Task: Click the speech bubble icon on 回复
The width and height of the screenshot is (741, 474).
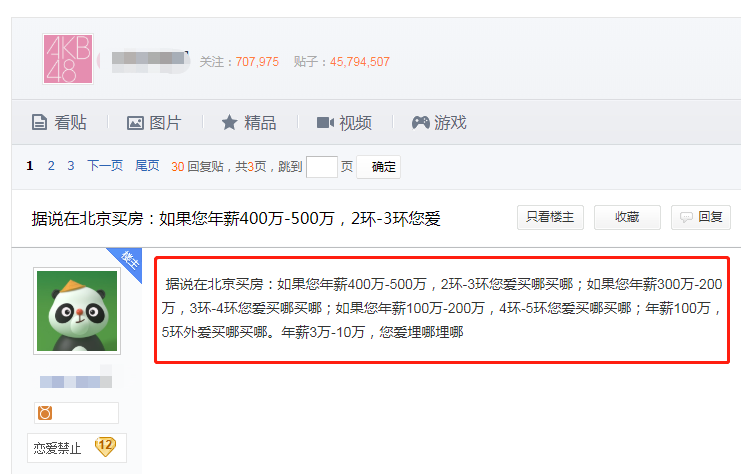Action: 686,217
